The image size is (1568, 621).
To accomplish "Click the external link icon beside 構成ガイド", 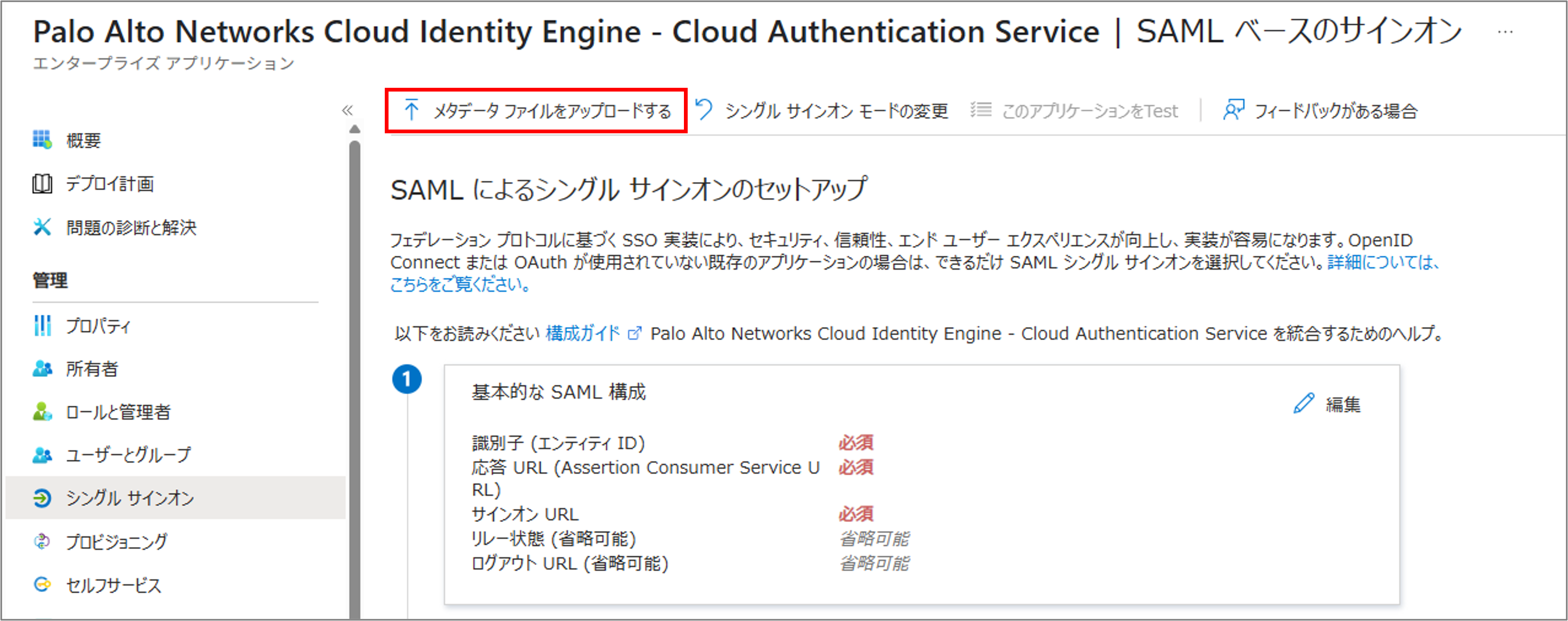I will pos(635,334).
